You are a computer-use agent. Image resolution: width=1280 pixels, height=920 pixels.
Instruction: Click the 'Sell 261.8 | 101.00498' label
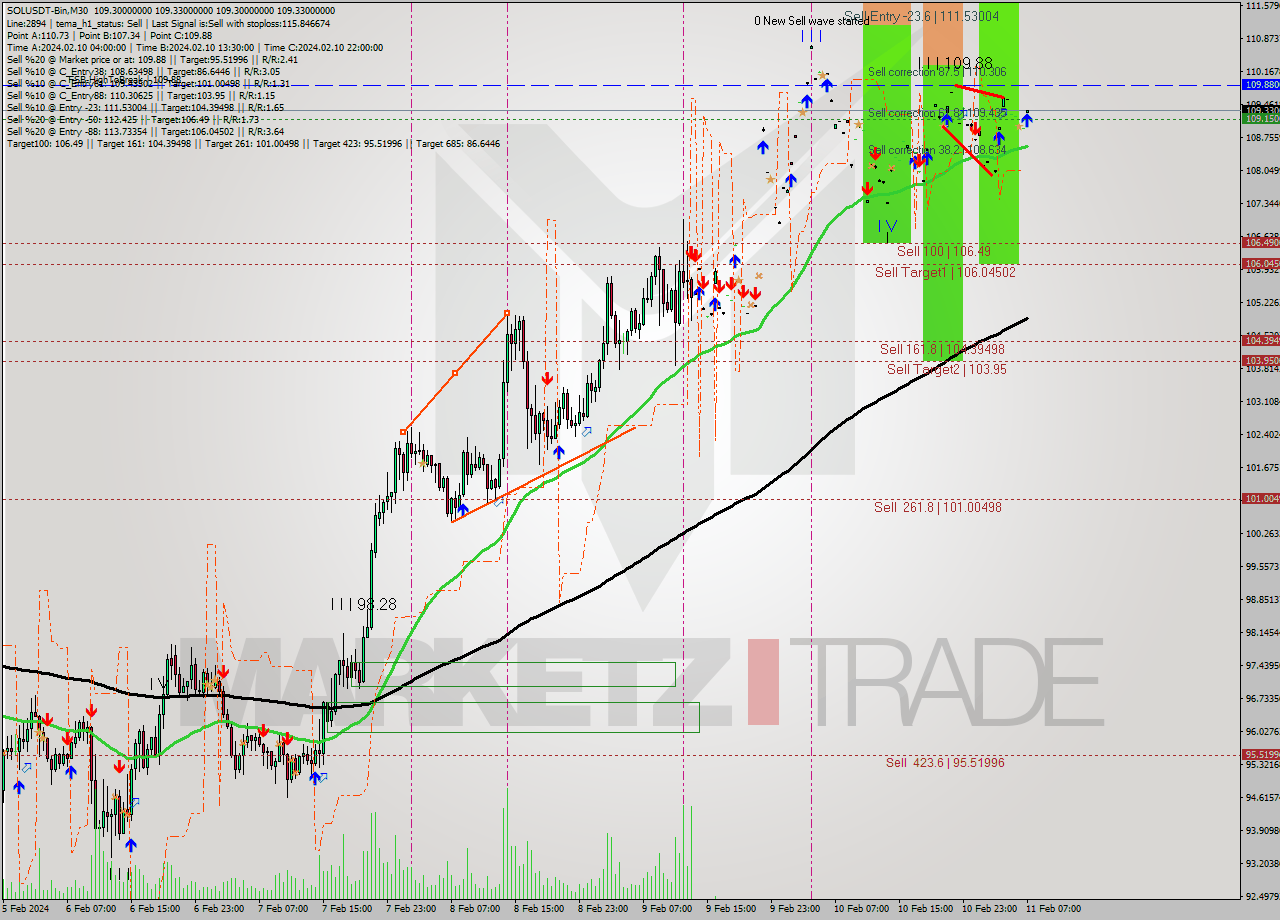(x=938, y=507)
